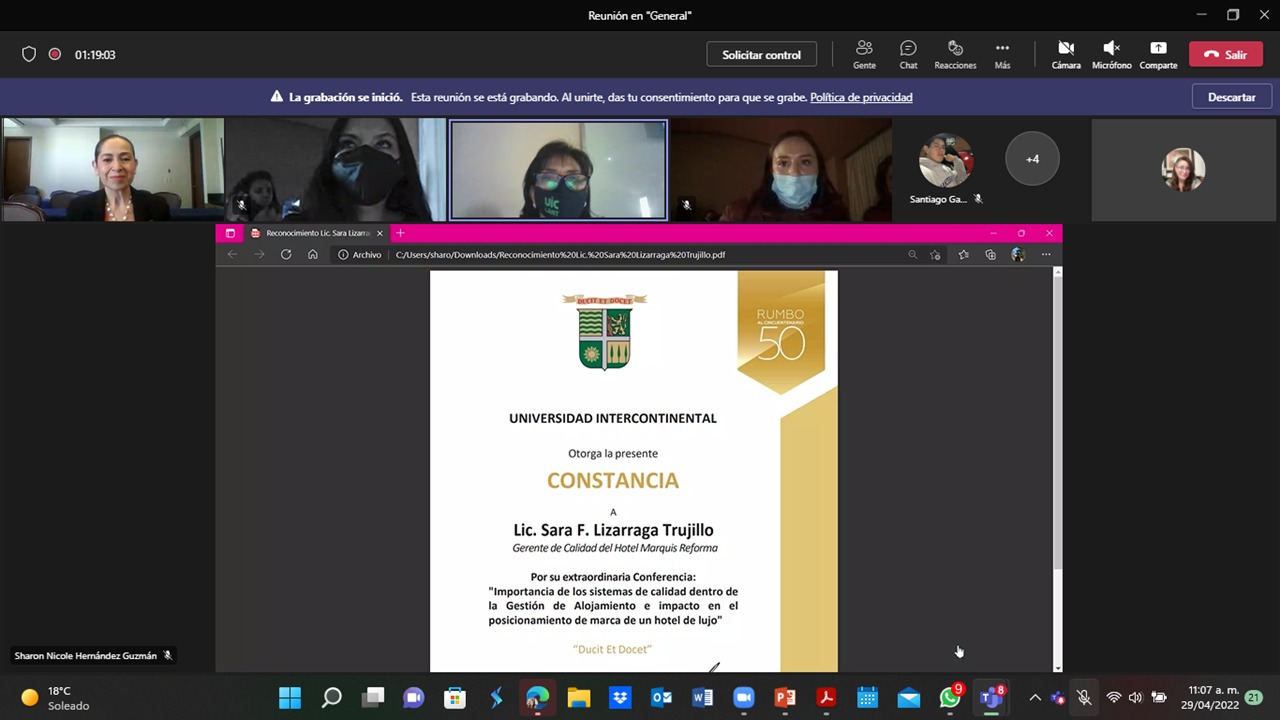The height and width of the screenshot is (720, 1280).
Task: Open the Edge Favorites list icon
Action: coord(963,255)
